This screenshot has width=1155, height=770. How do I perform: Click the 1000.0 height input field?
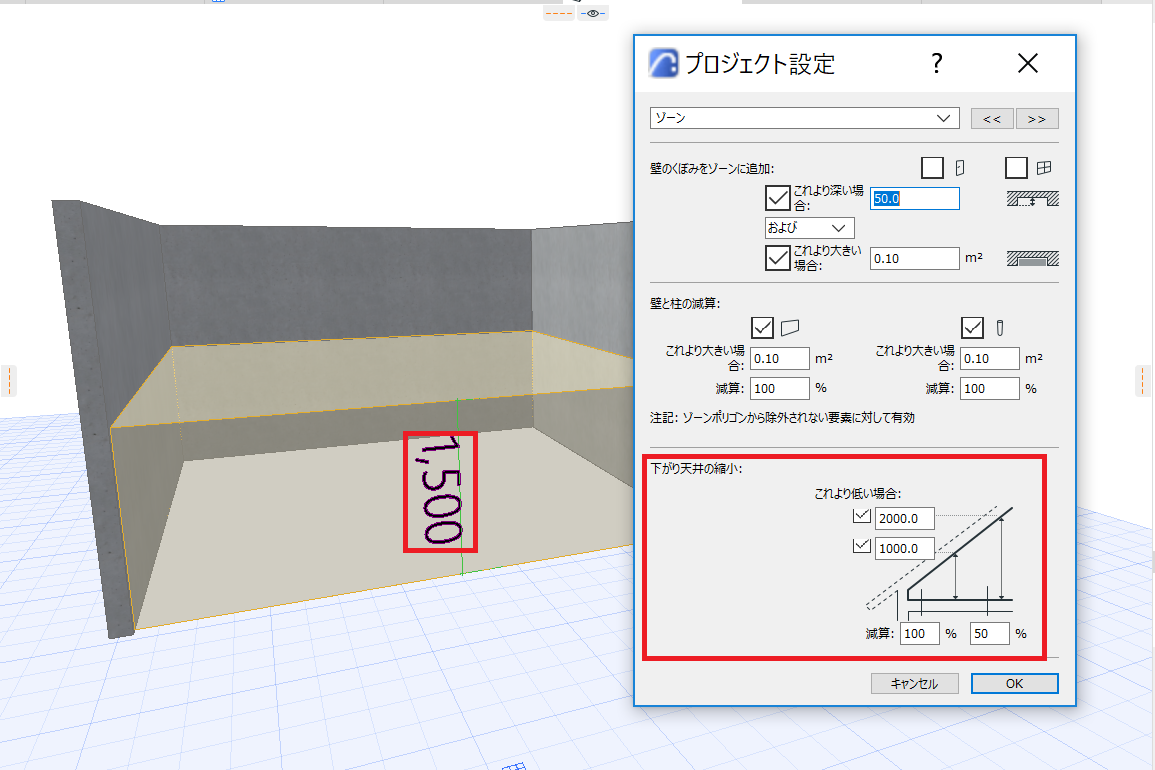(x=905, y=548)
